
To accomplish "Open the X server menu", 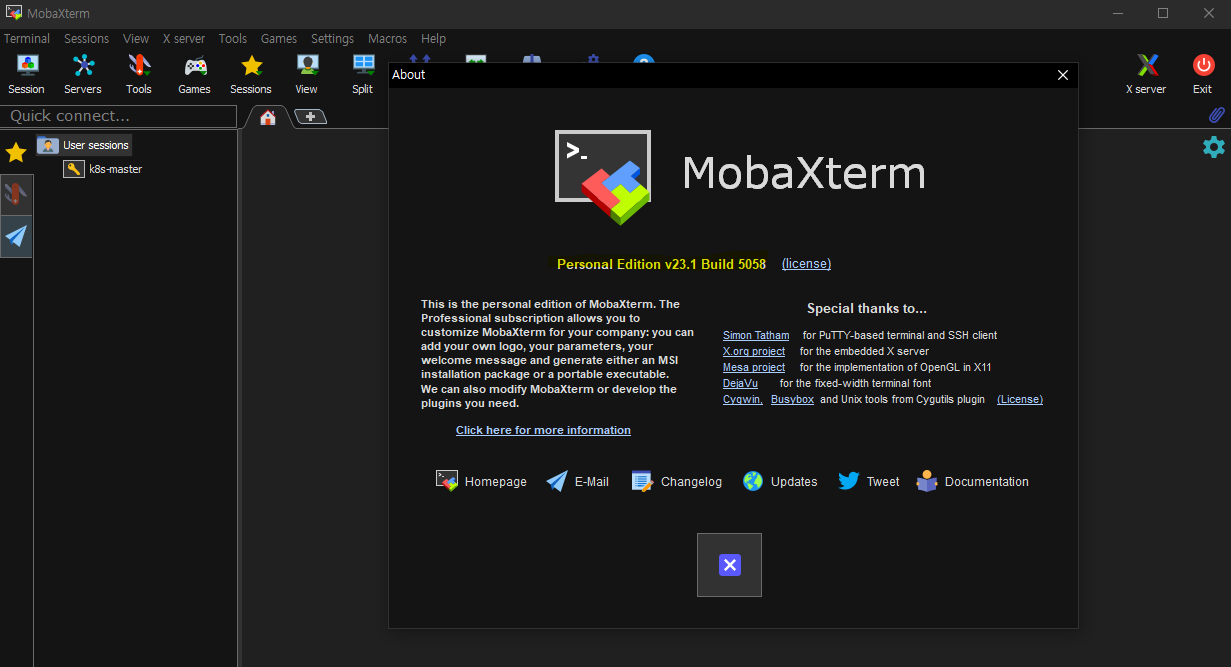I will (184, 39).
